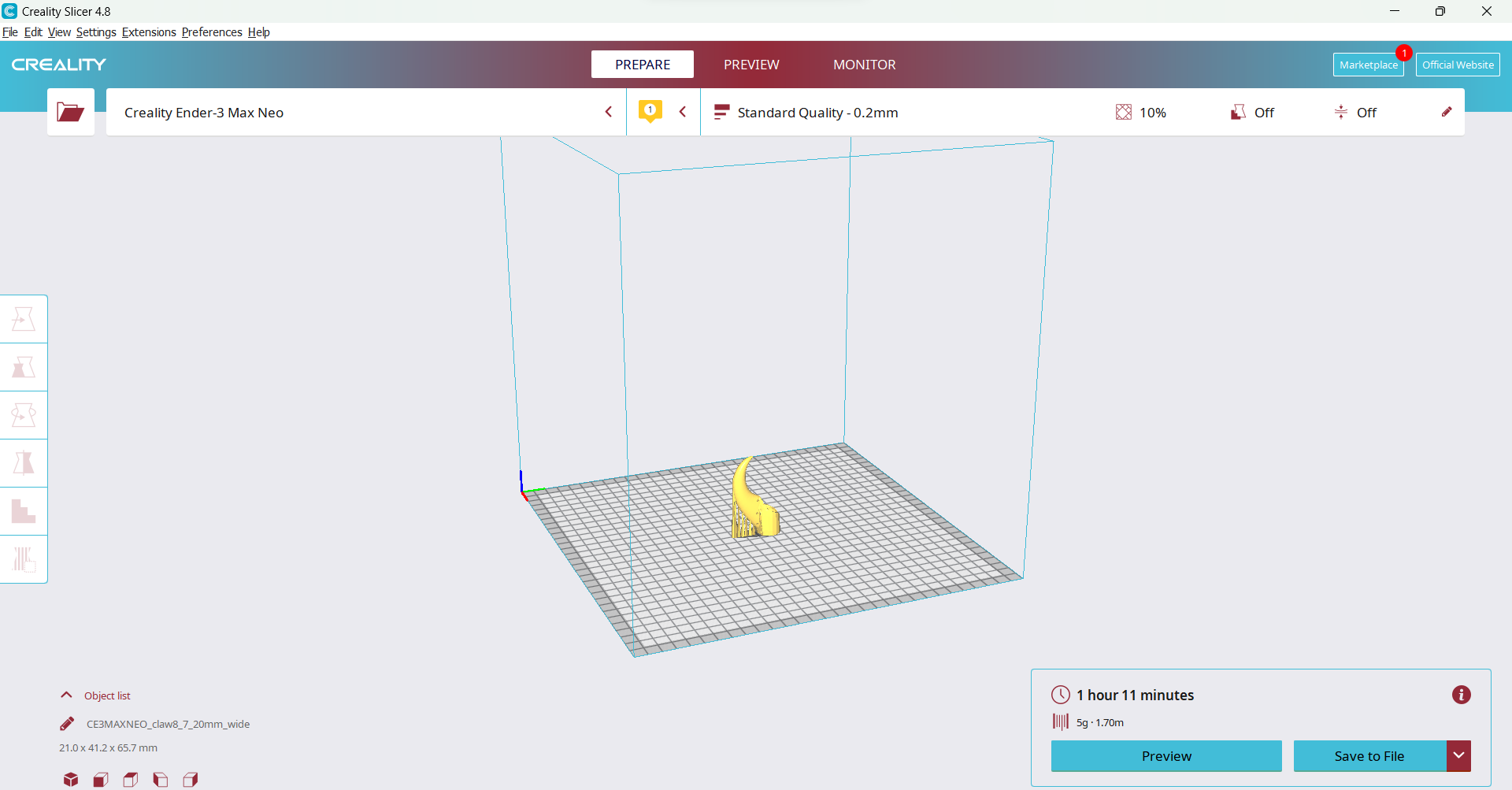Open the Settings menu
This screenshot has width=1512, height=790.
[x=96, y=32]
